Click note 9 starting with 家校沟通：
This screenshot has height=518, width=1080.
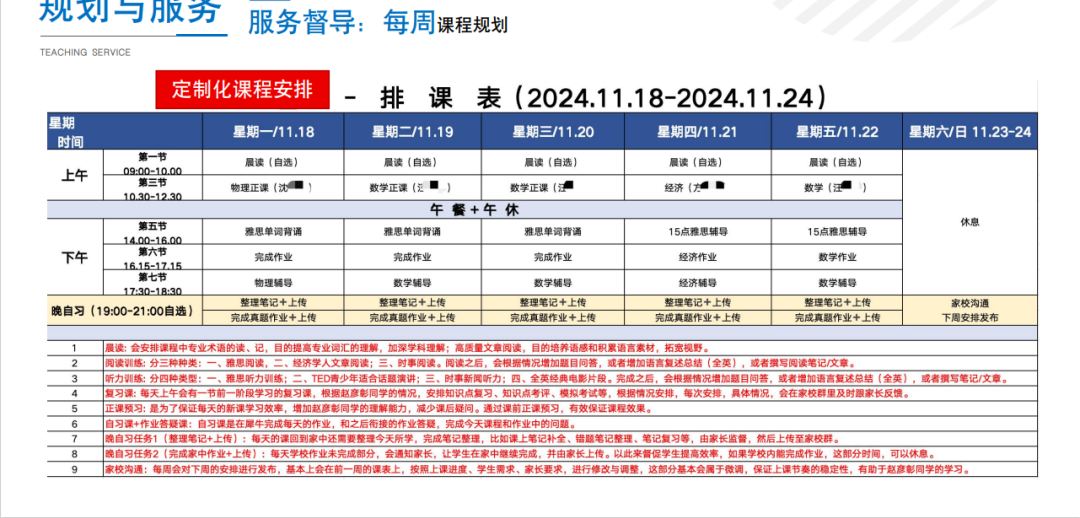point(570,470)
